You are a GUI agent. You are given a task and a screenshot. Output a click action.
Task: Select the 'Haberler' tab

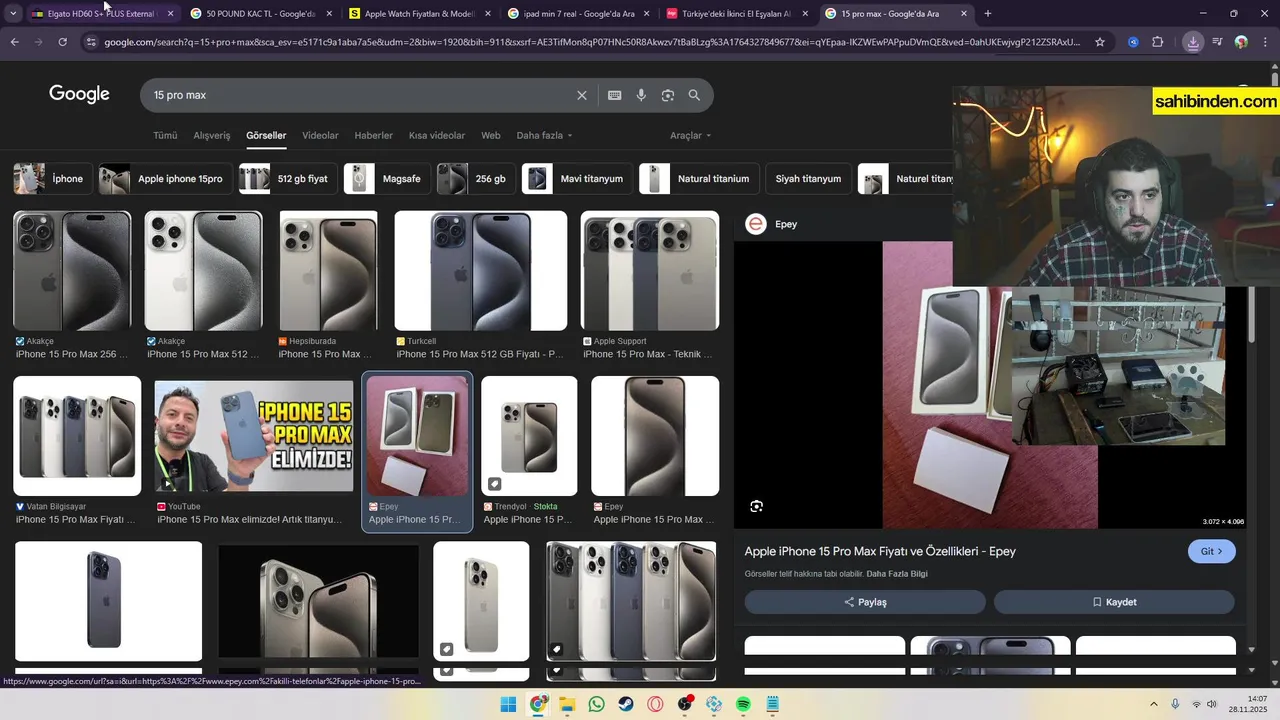click(x=374, y=135)
